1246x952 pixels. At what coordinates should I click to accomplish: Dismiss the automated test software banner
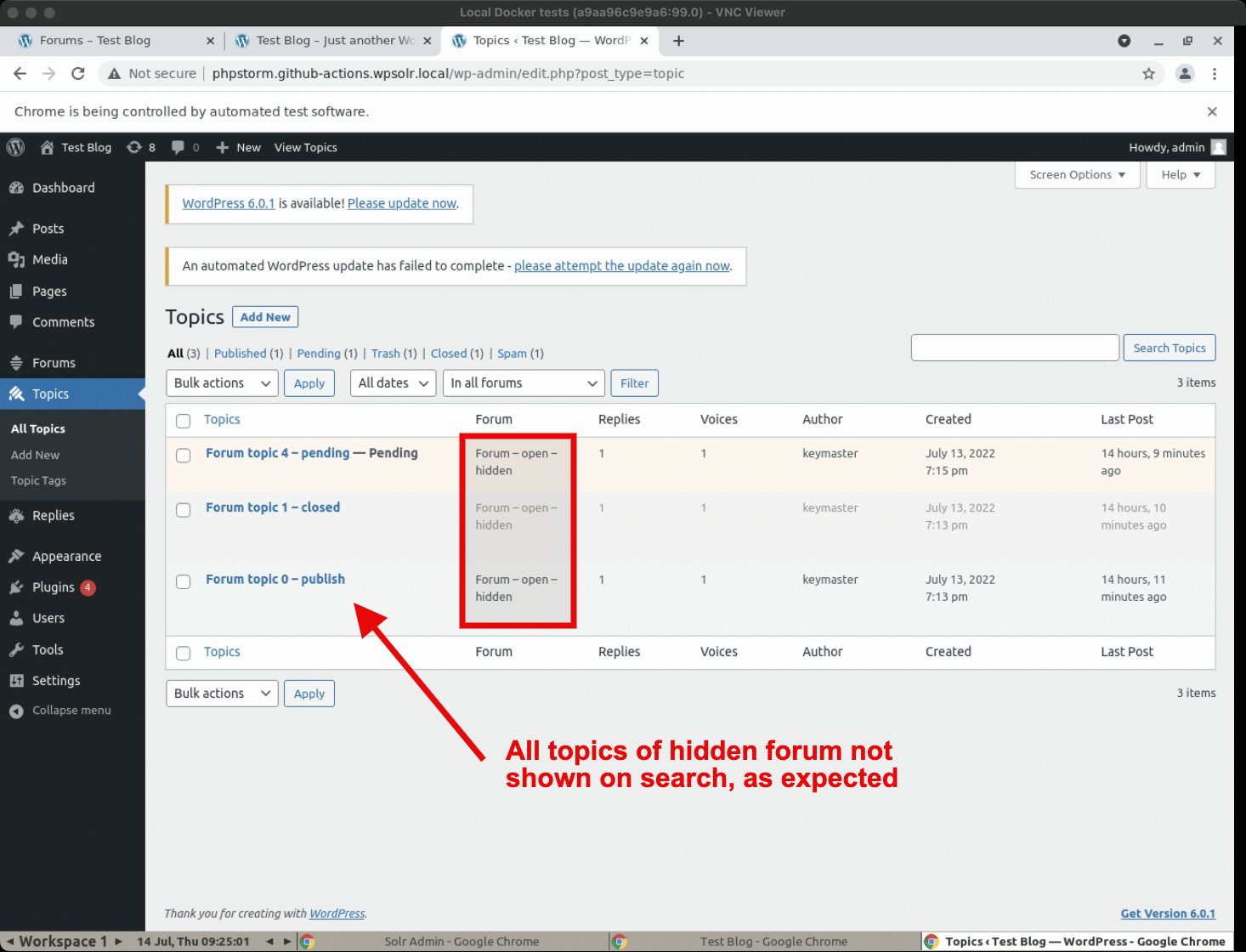click(1212, 111)
